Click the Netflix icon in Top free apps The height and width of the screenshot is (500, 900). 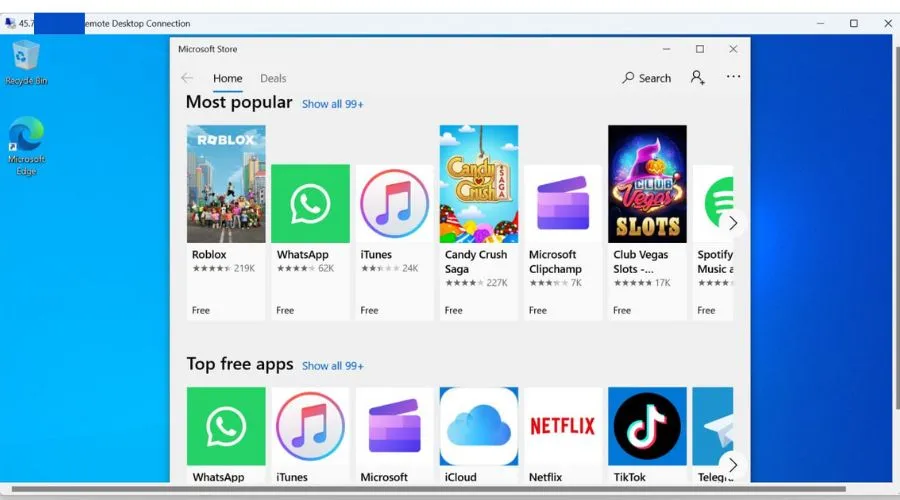(563, 426)
